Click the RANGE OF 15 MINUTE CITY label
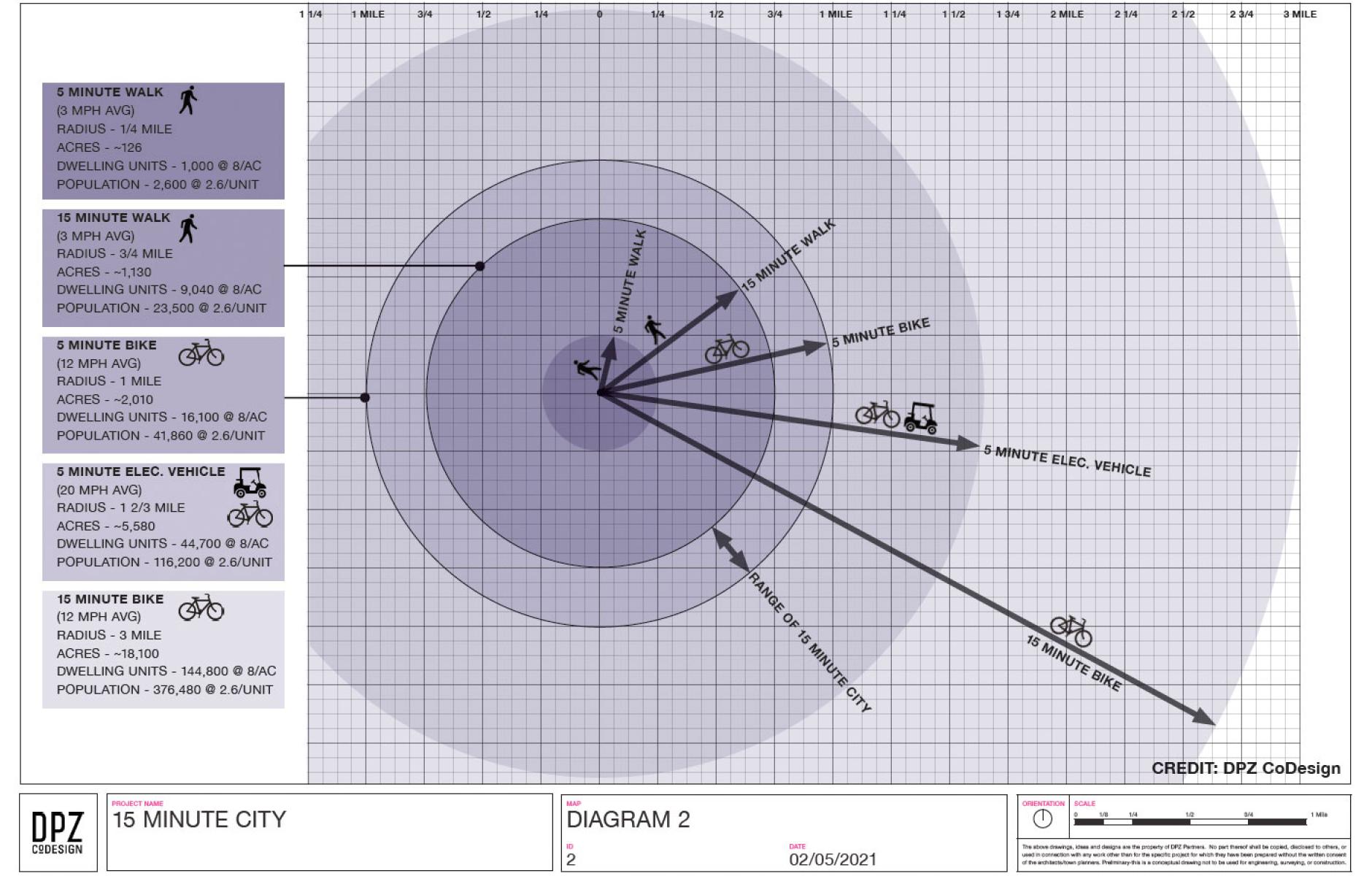The height and width of the screenshot is (876, 1372). pos(810,642)
